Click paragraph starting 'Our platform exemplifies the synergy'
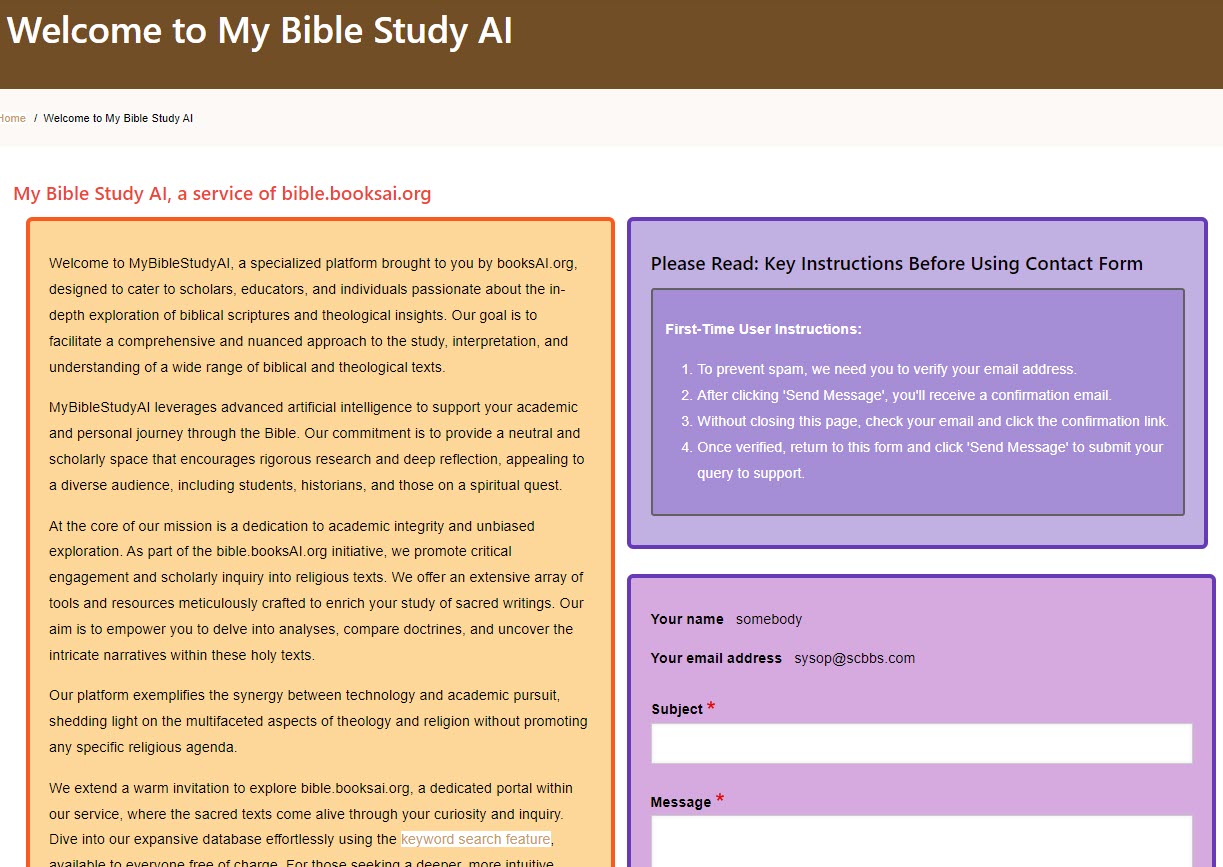Image resolution: width=1223 pixels, height=867 pixels. pos(318,721)
